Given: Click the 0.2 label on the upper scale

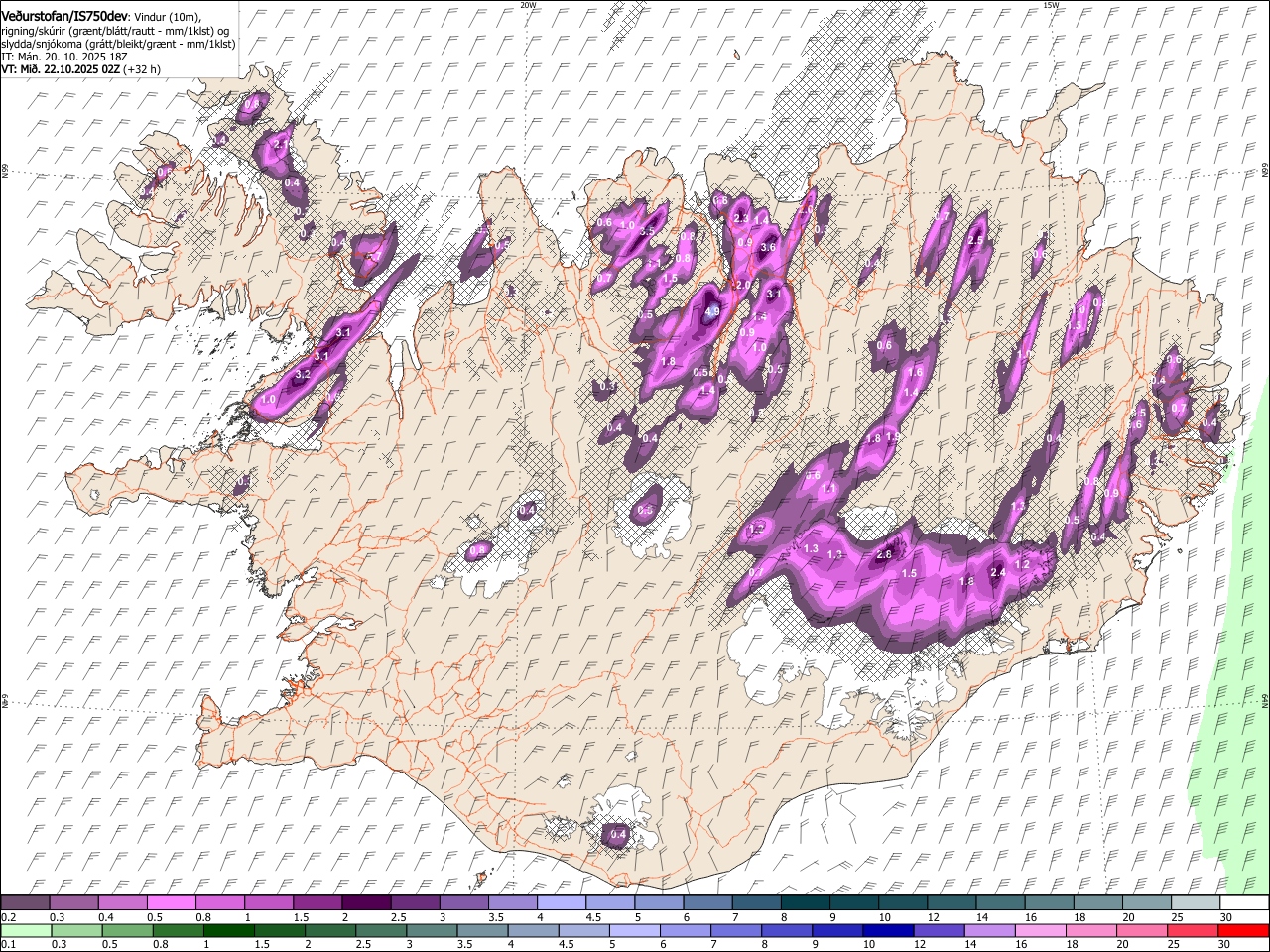Looking at the screenshot, I should click(x=8, y=917).
